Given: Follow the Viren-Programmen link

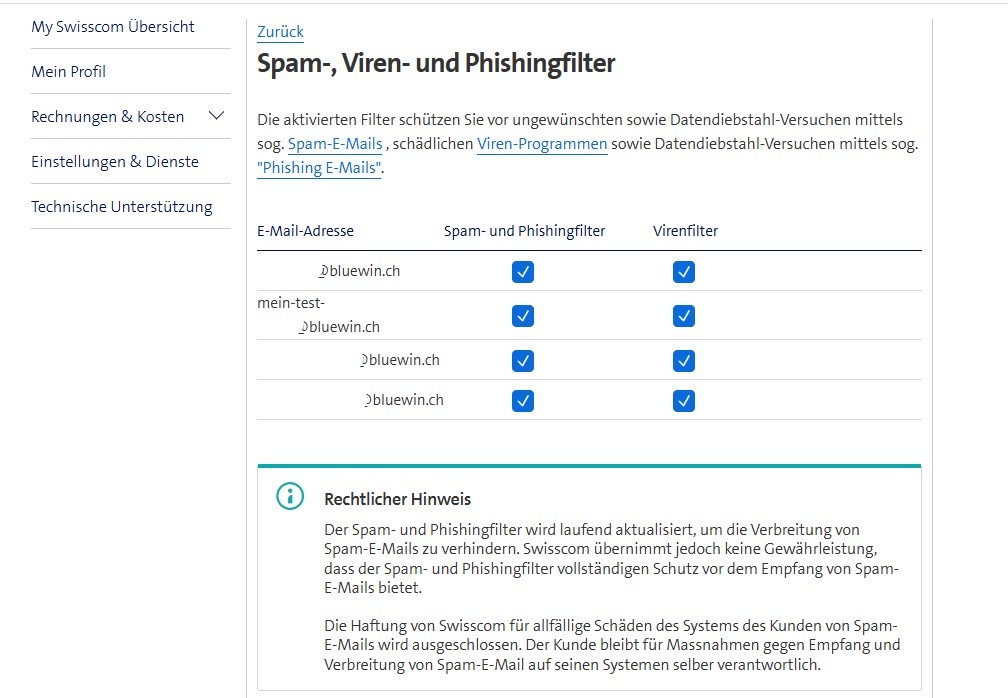Looking at the screenshot, I should click(542, 143).
